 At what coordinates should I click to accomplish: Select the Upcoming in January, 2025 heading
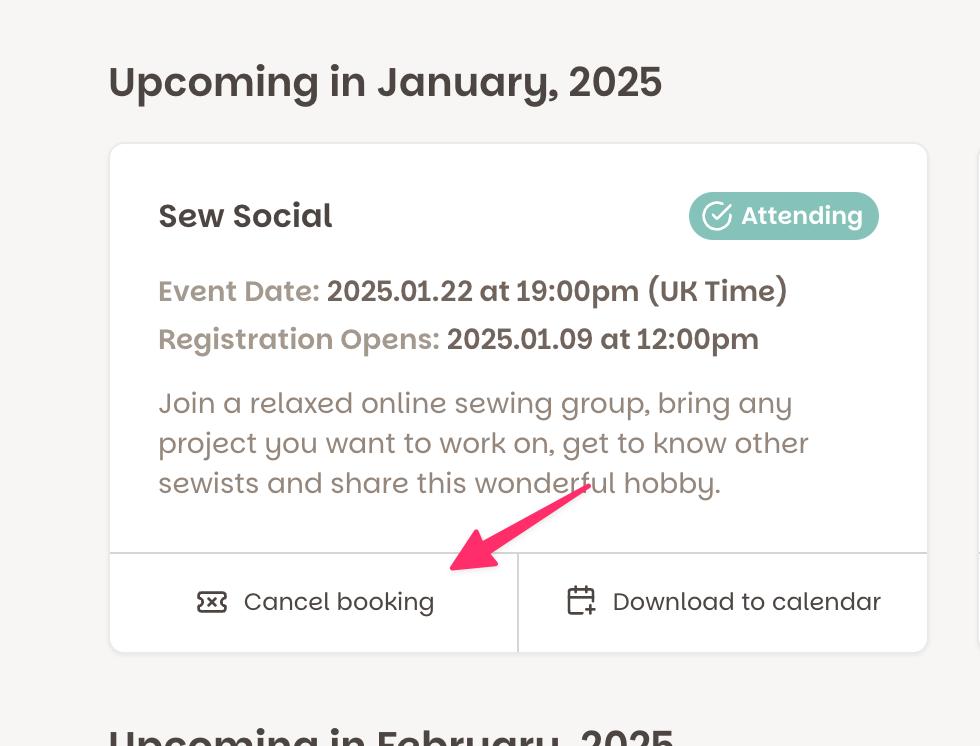385,82
